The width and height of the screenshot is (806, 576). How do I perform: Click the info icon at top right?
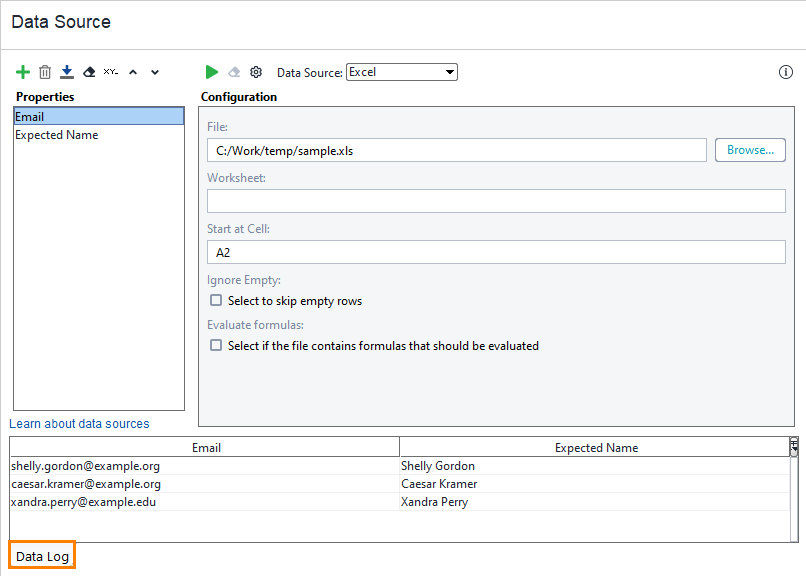786,72
